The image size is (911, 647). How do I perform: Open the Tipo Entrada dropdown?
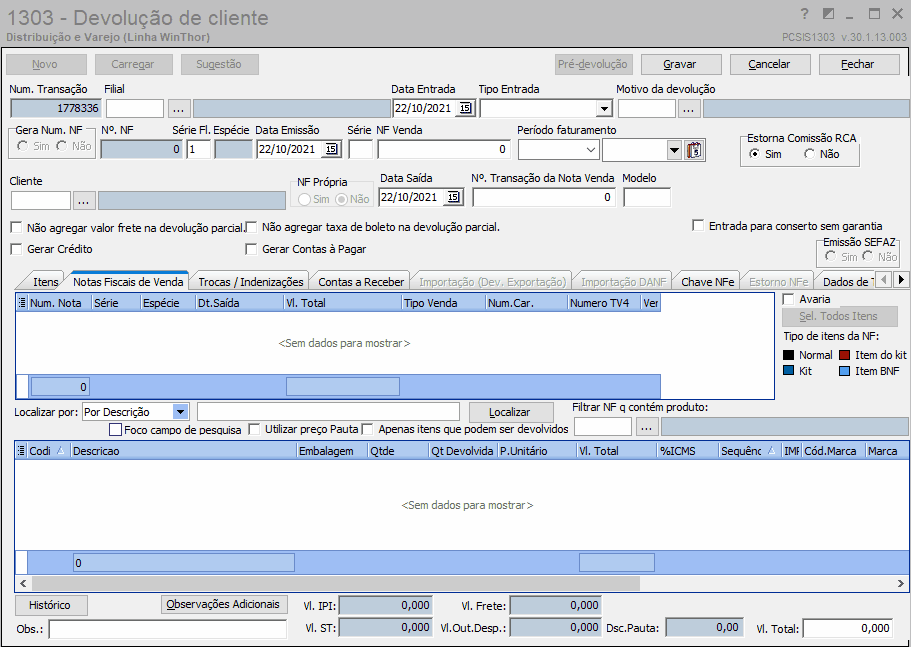point(604,109)
